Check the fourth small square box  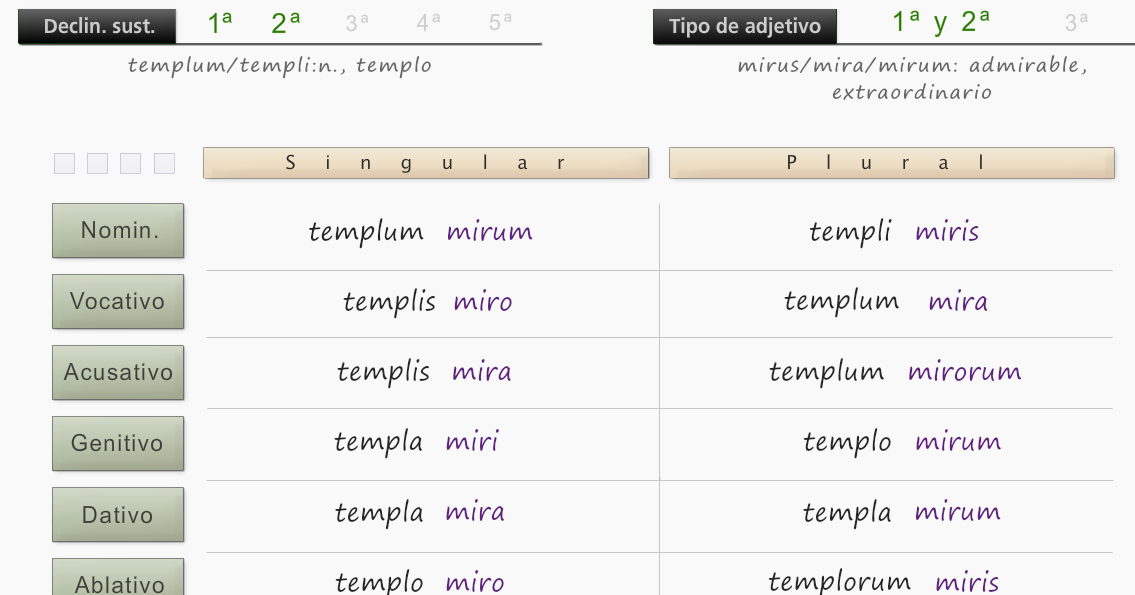164,163
